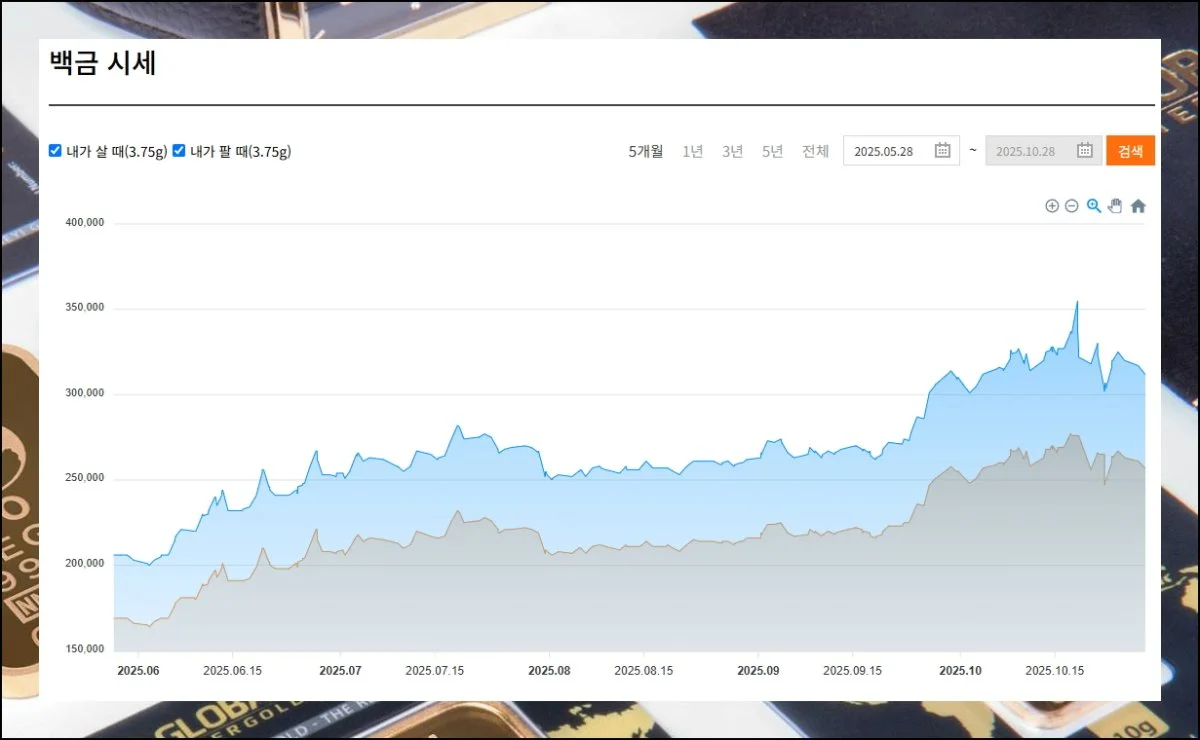Reset chart zoom with home icon

point(1138,206)
